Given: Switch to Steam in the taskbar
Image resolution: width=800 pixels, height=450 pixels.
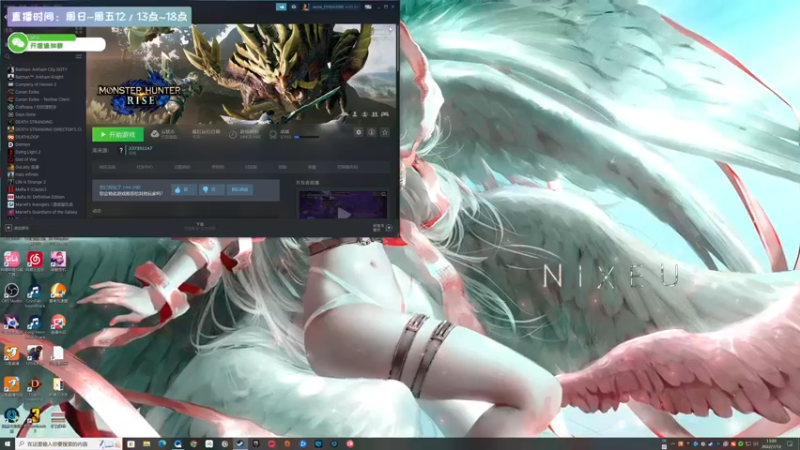Looking at the screenshot, I should (x=240, y=444).
